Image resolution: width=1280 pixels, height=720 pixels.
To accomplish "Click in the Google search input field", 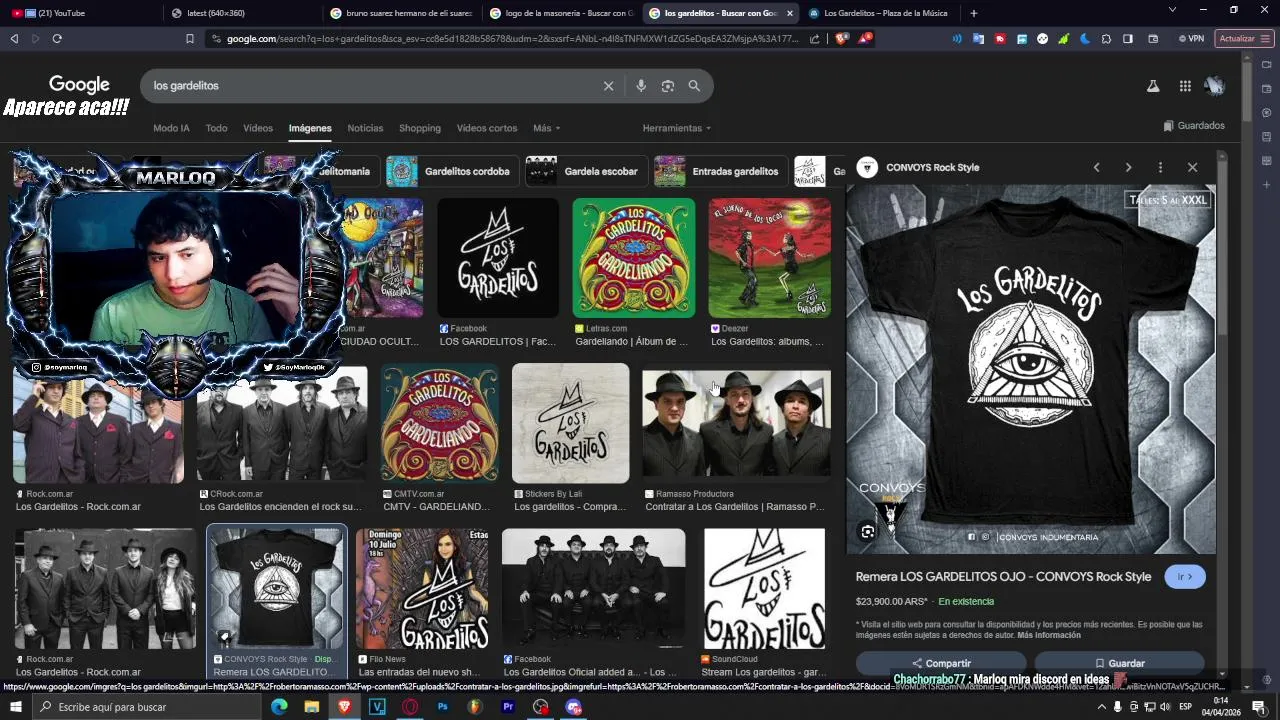I will coord(370,86).
